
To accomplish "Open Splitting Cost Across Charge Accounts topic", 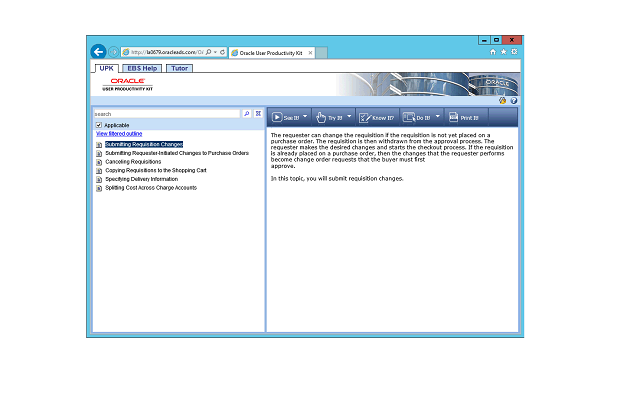I will coord(150,187).
